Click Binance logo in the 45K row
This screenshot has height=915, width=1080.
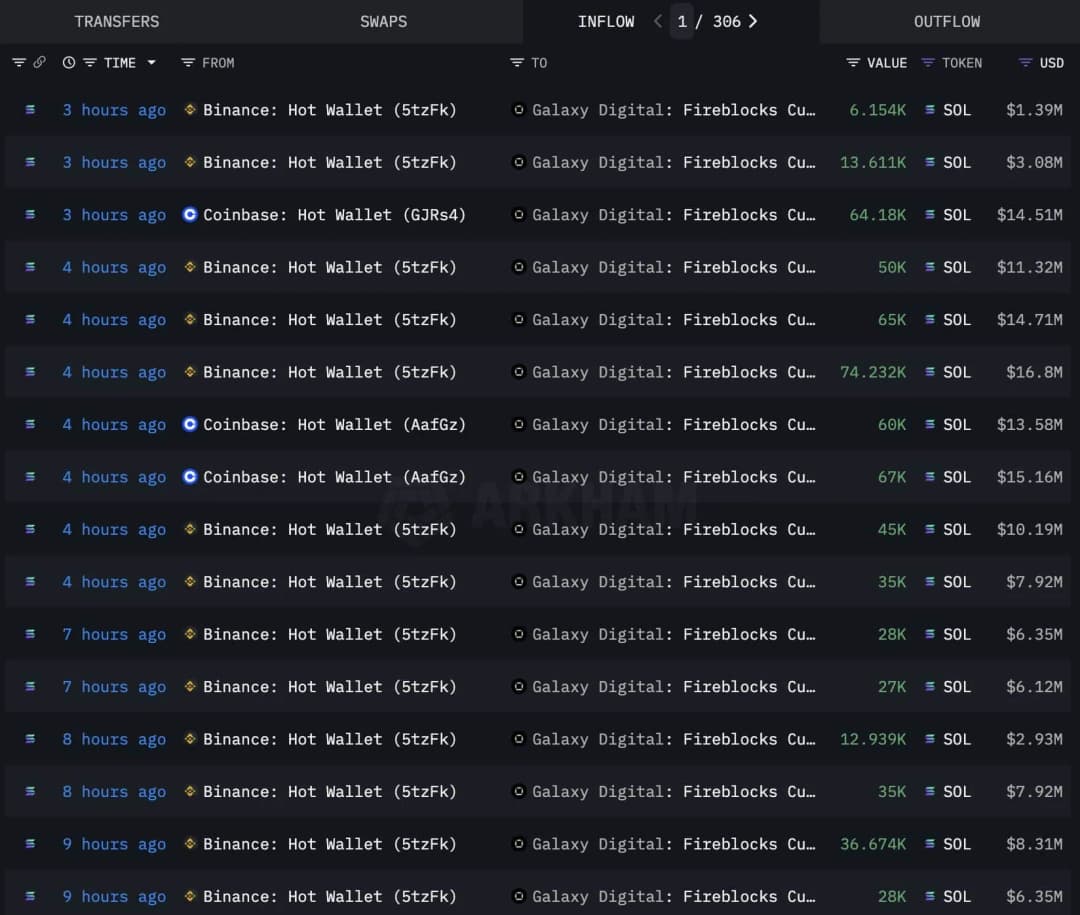coord(190,529)
